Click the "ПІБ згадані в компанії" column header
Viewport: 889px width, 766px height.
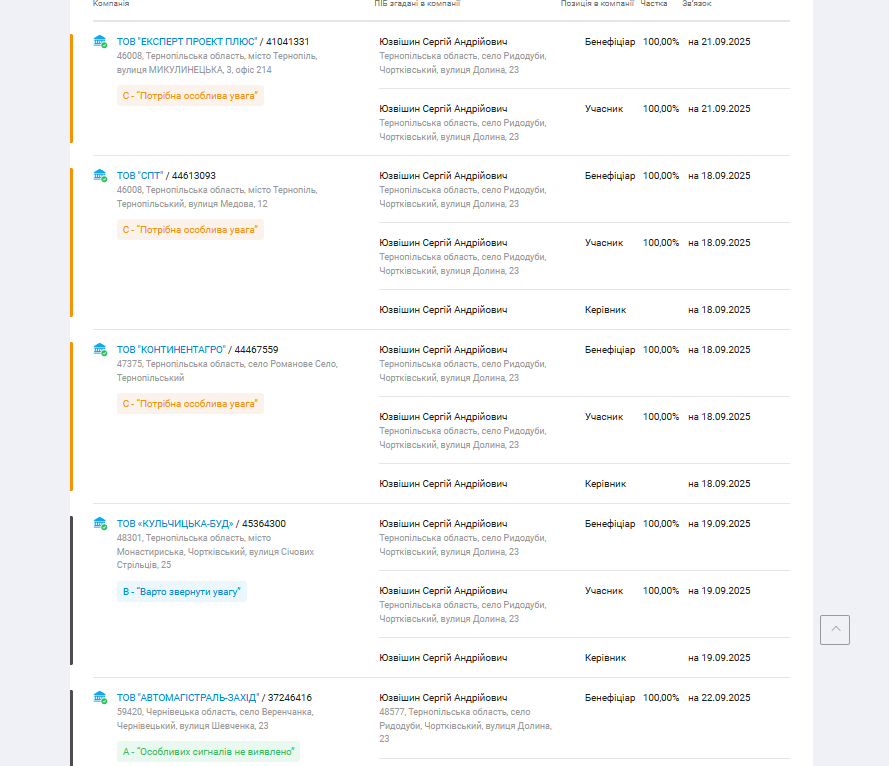click(x=417, y=4)
